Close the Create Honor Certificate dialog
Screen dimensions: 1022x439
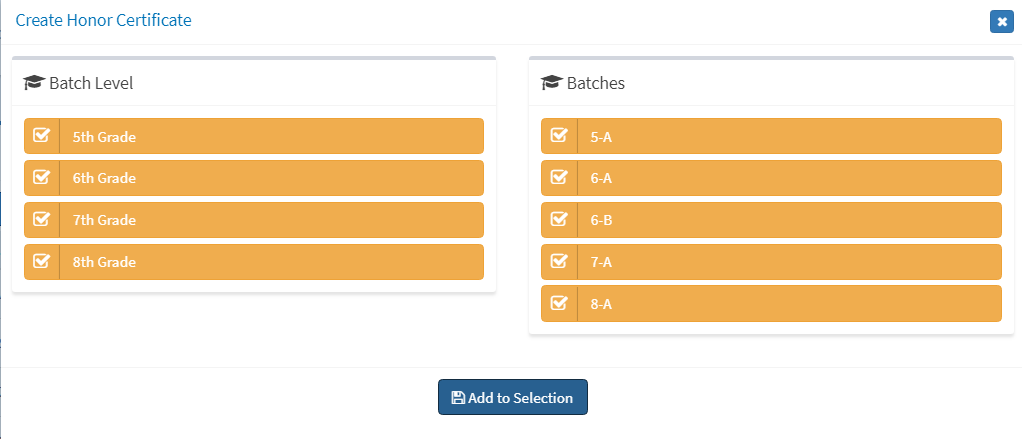coord(1002,21)
